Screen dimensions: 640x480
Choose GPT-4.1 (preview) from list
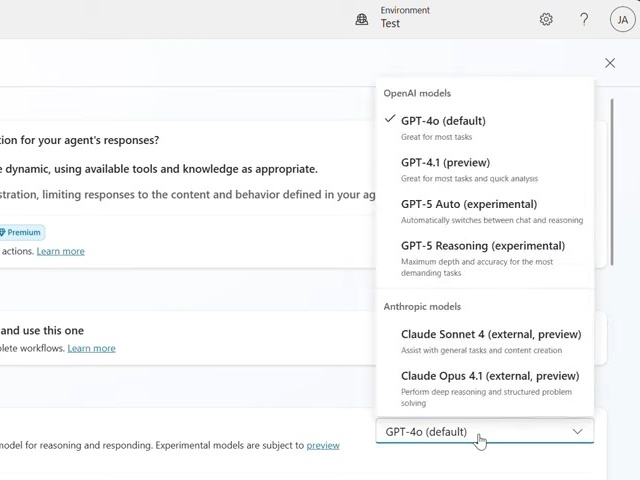coord(445,162)
